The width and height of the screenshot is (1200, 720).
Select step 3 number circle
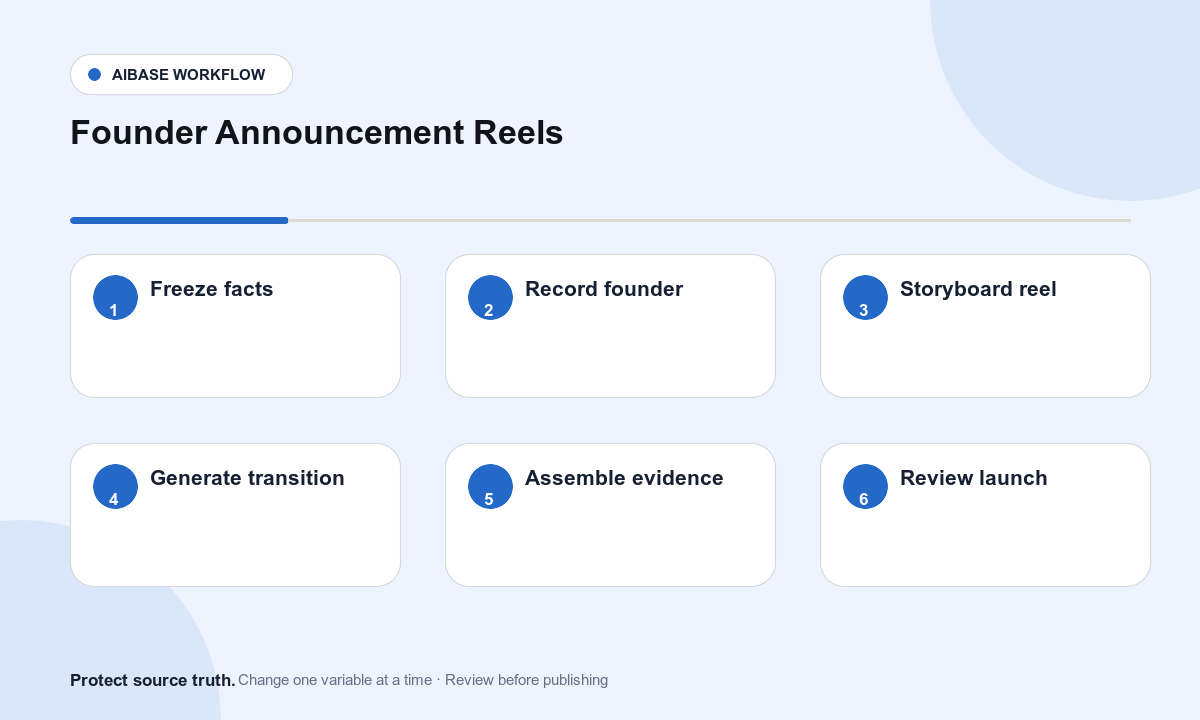(865, 297)
